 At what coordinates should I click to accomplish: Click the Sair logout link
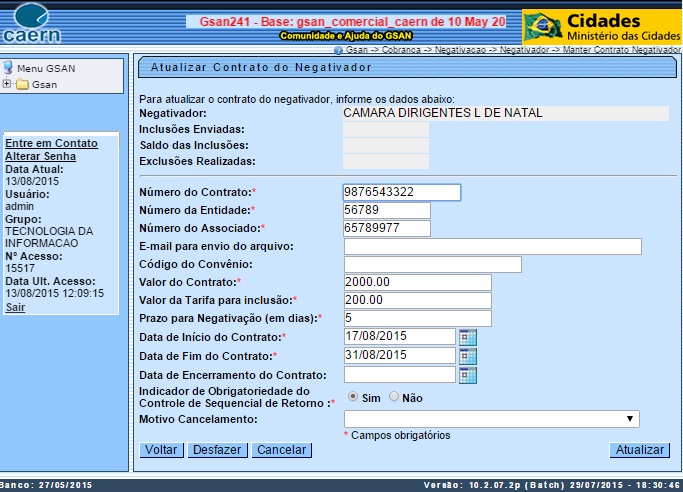coord(15,307)
